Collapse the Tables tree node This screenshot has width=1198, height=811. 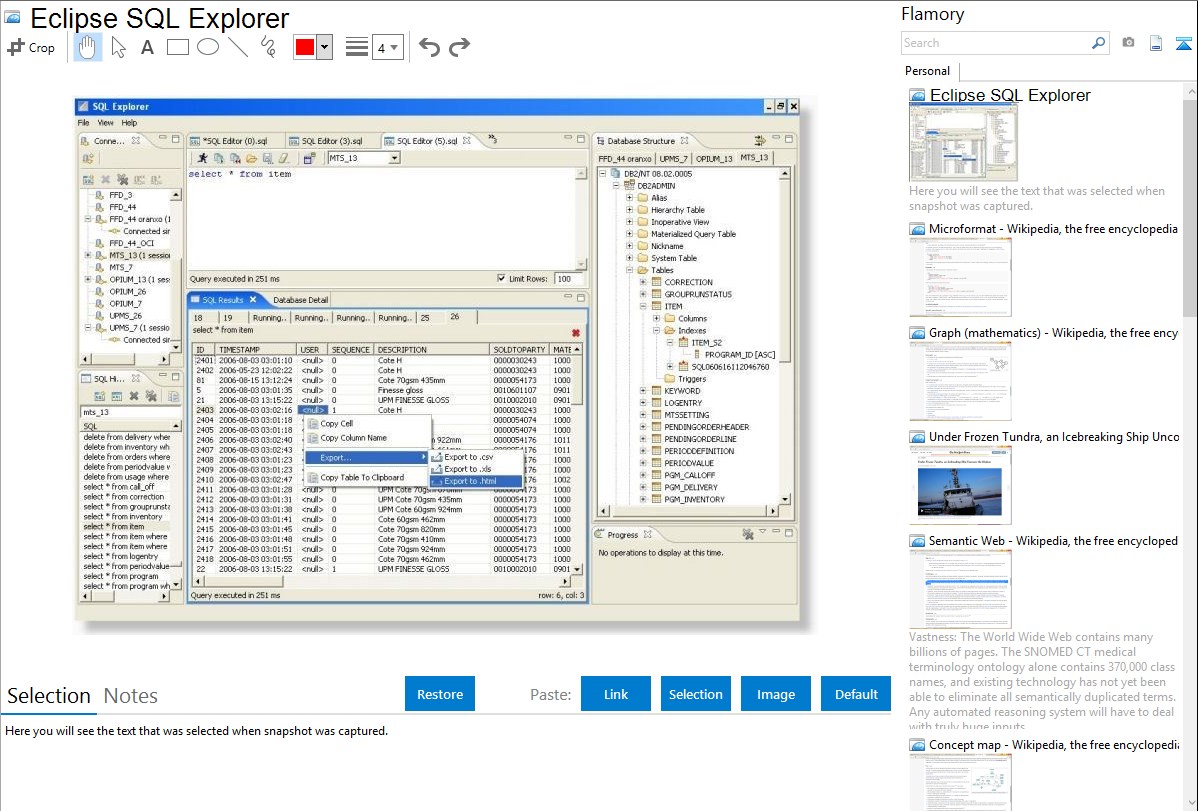click(x=630, y=270)
